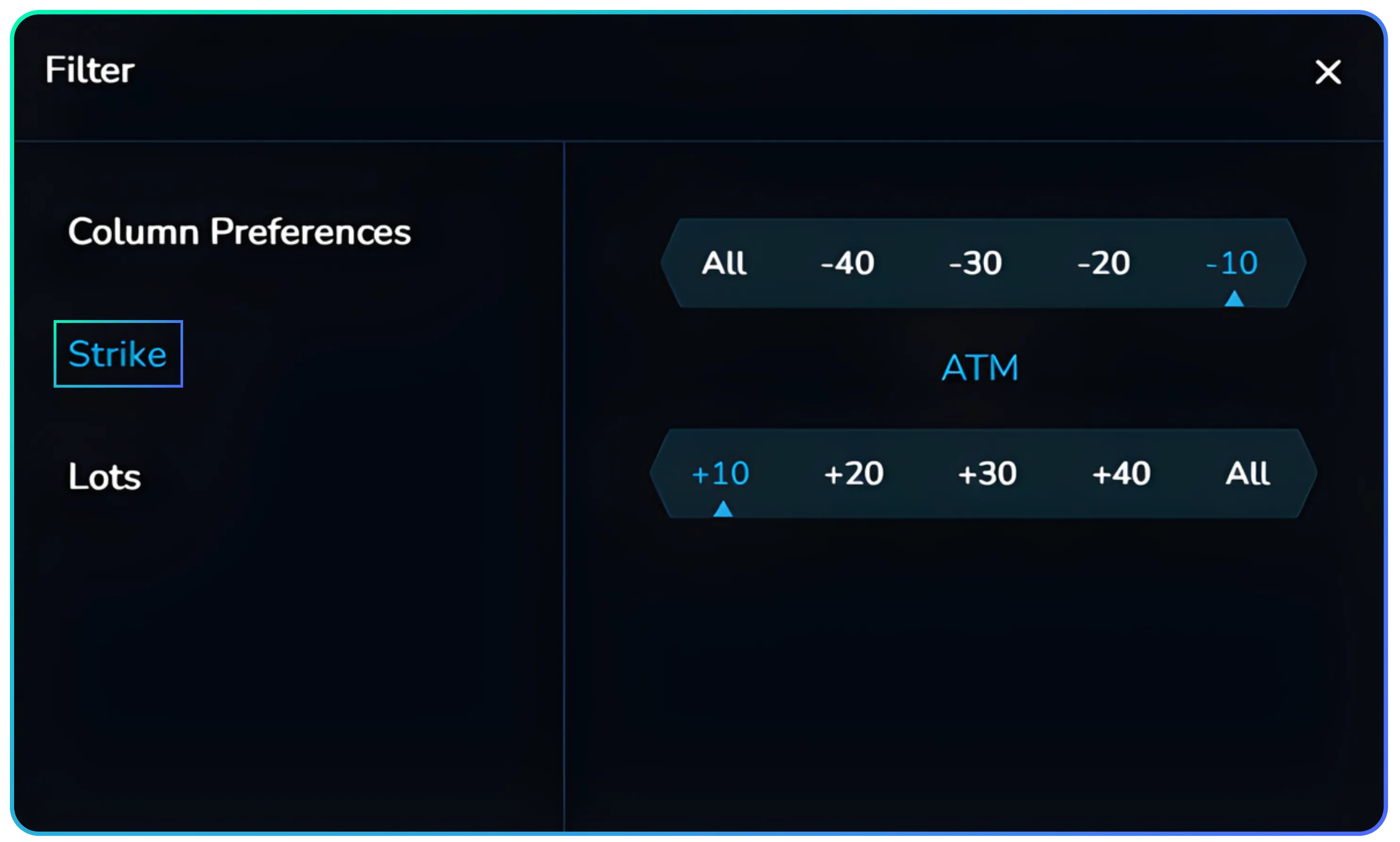Open the Column Preferences section
The image size is (1400, 842).
[x=239, y=232]
